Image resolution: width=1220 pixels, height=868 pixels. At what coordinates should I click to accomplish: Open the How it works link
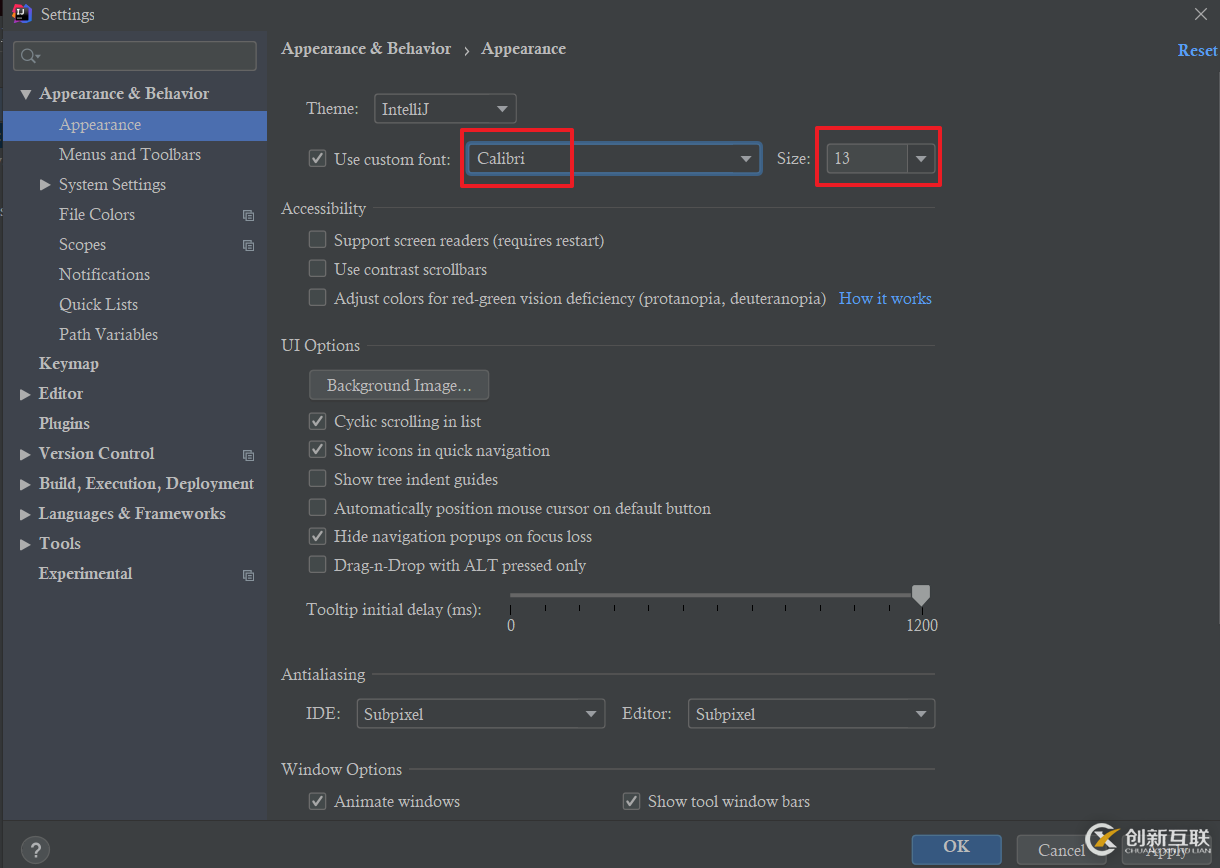point(885,298)
